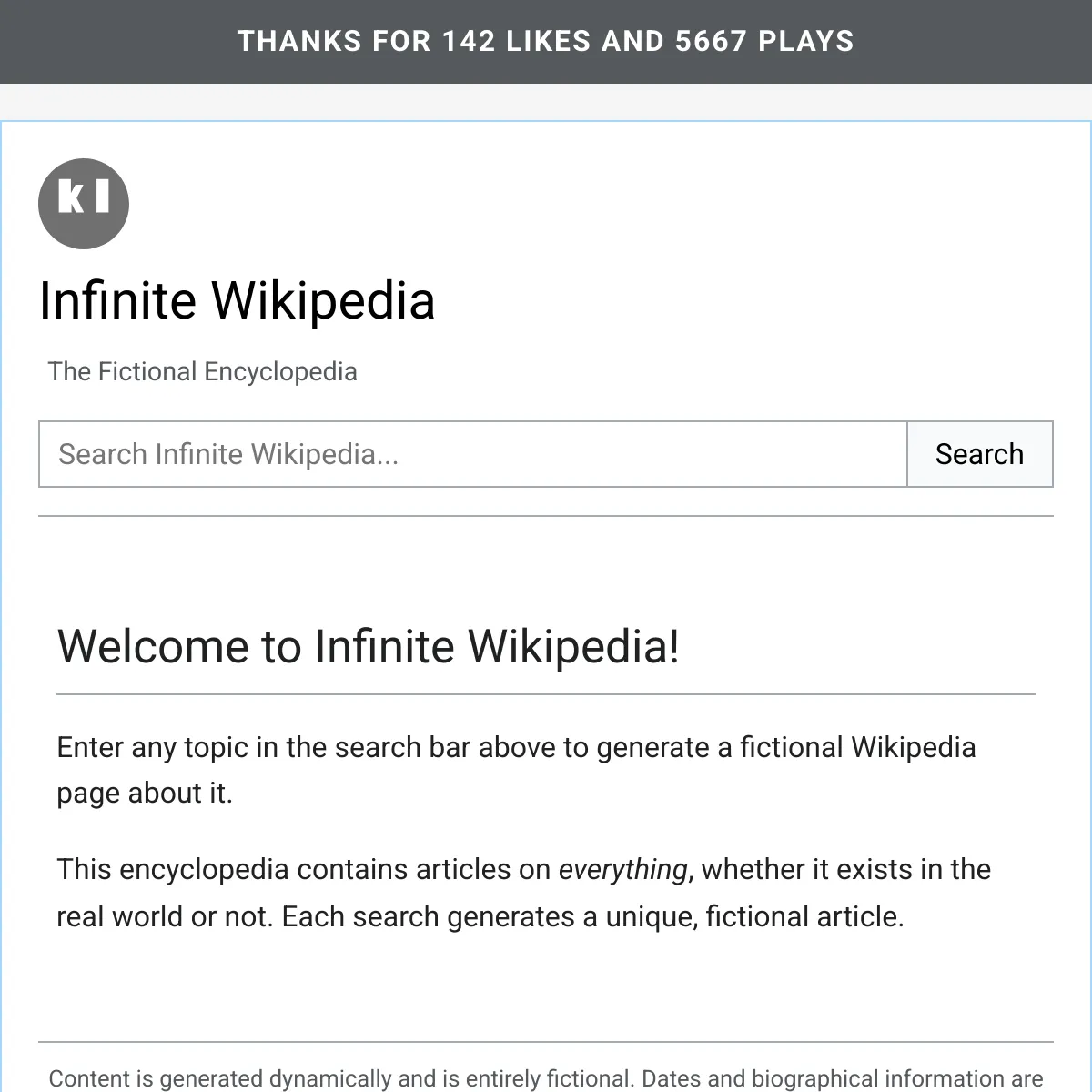Click the circular KI logo icon
1092x1092 pixels.
point(84,203)
